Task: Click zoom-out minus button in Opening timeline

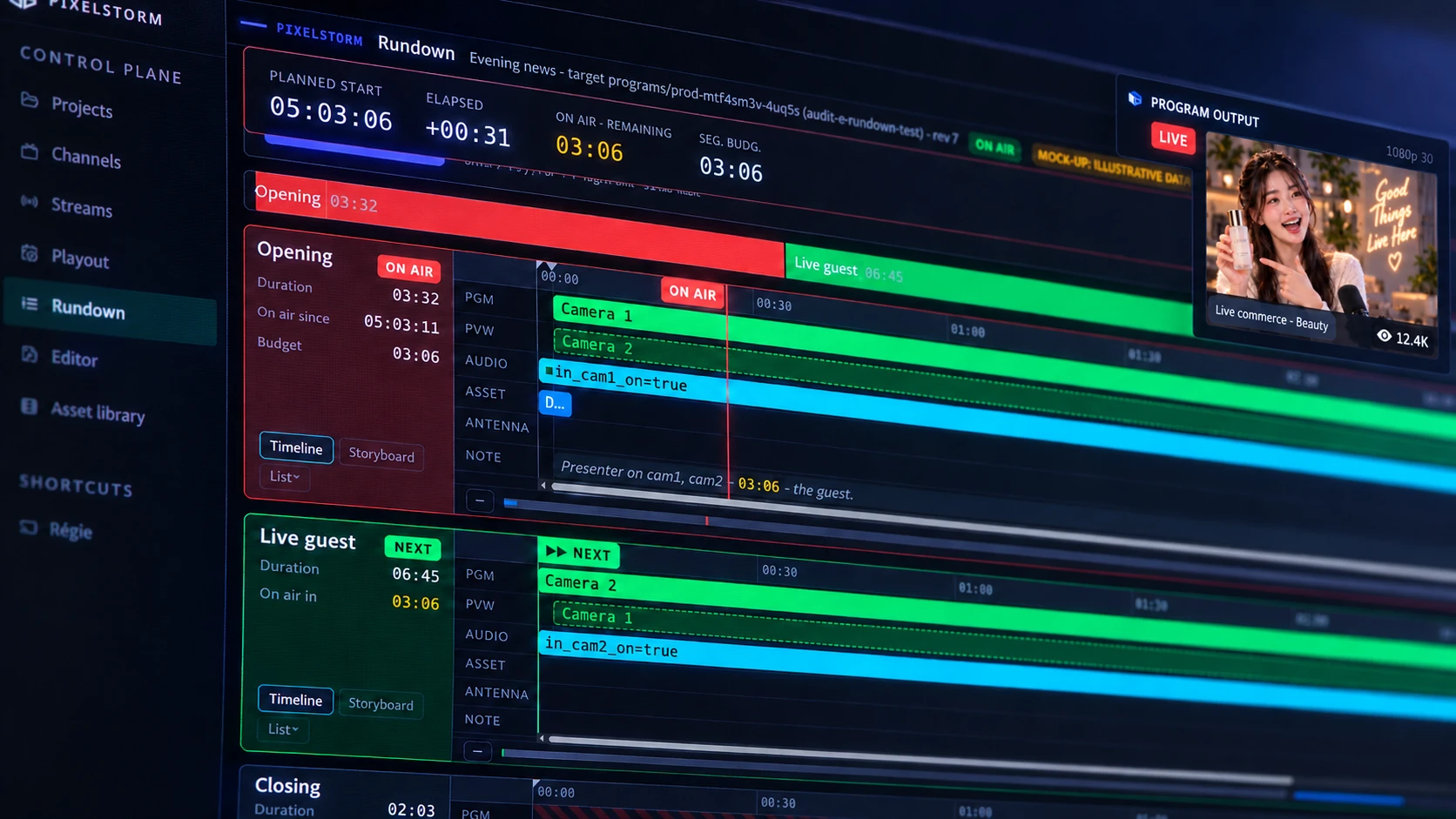Action: point(480,500)
